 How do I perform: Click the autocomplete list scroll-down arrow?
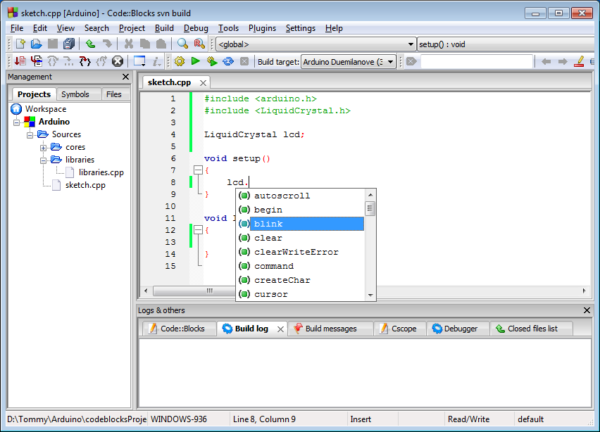pyautogui.click(x=370, y=295)
